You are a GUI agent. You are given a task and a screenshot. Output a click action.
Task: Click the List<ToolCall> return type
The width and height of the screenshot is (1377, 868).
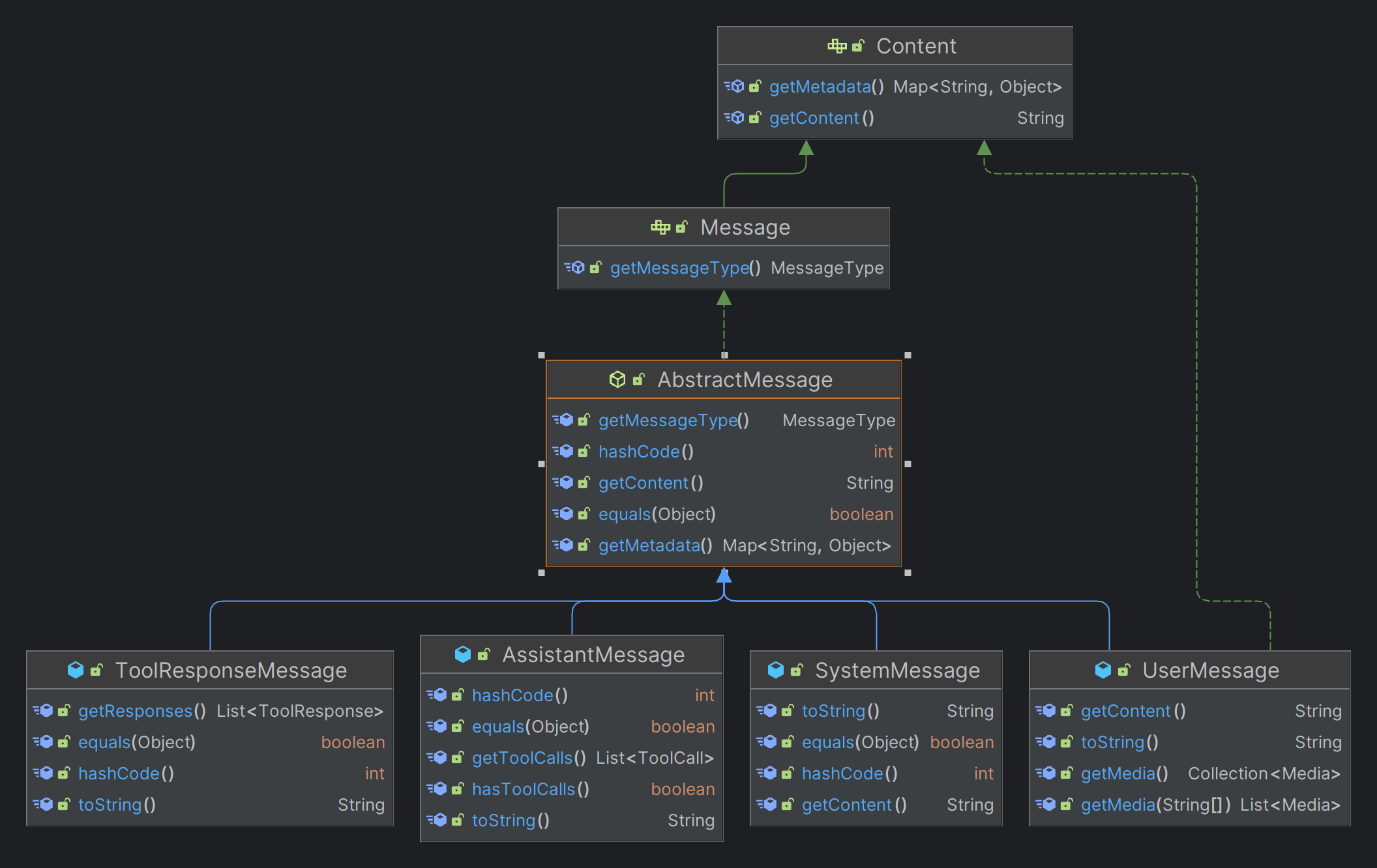click(x=655, y=758)
